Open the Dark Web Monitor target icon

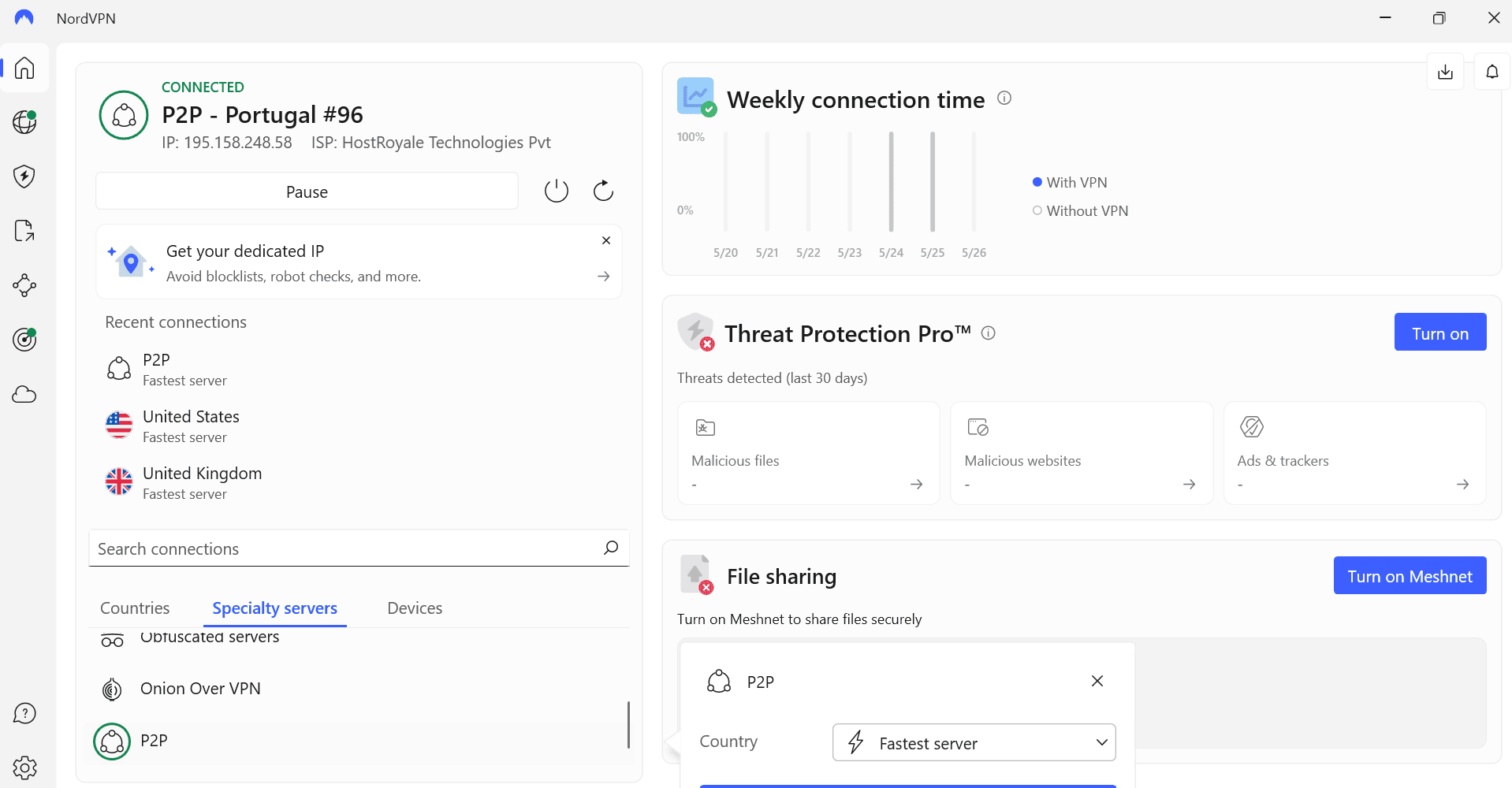click(x=24, y=340)
